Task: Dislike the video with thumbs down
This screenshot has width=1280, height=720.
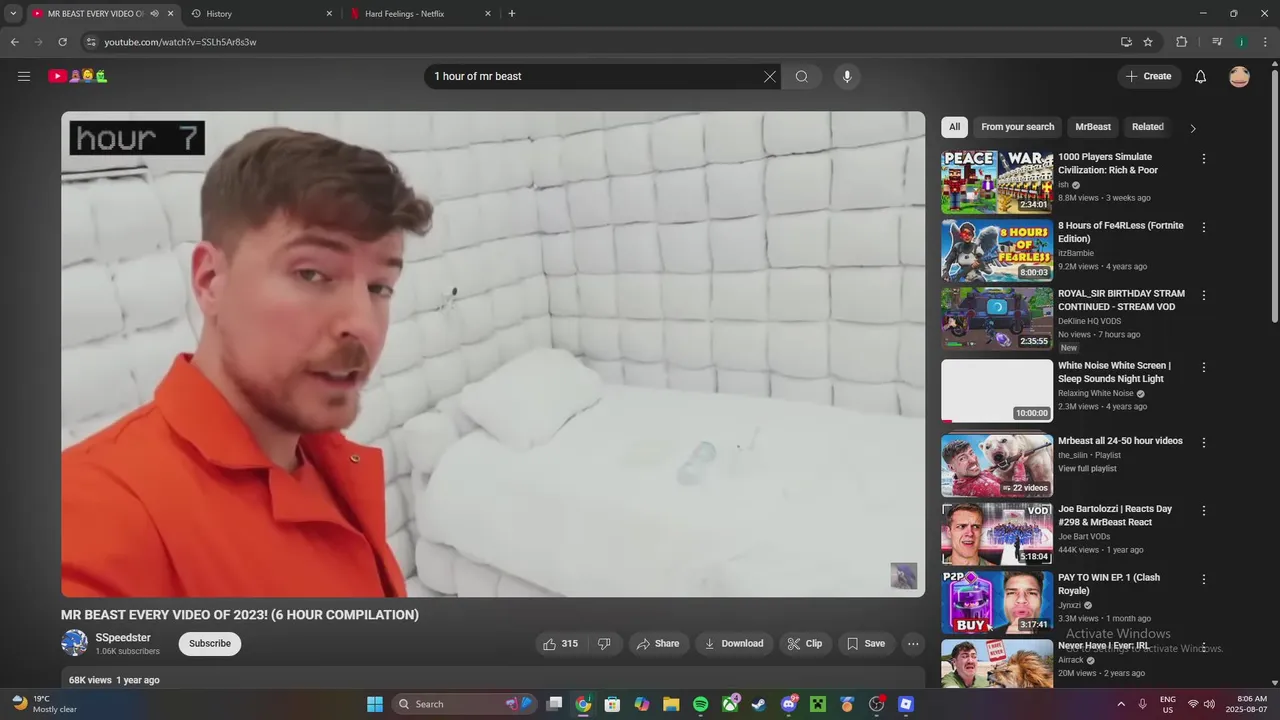Action: click(x=604, y=644)
